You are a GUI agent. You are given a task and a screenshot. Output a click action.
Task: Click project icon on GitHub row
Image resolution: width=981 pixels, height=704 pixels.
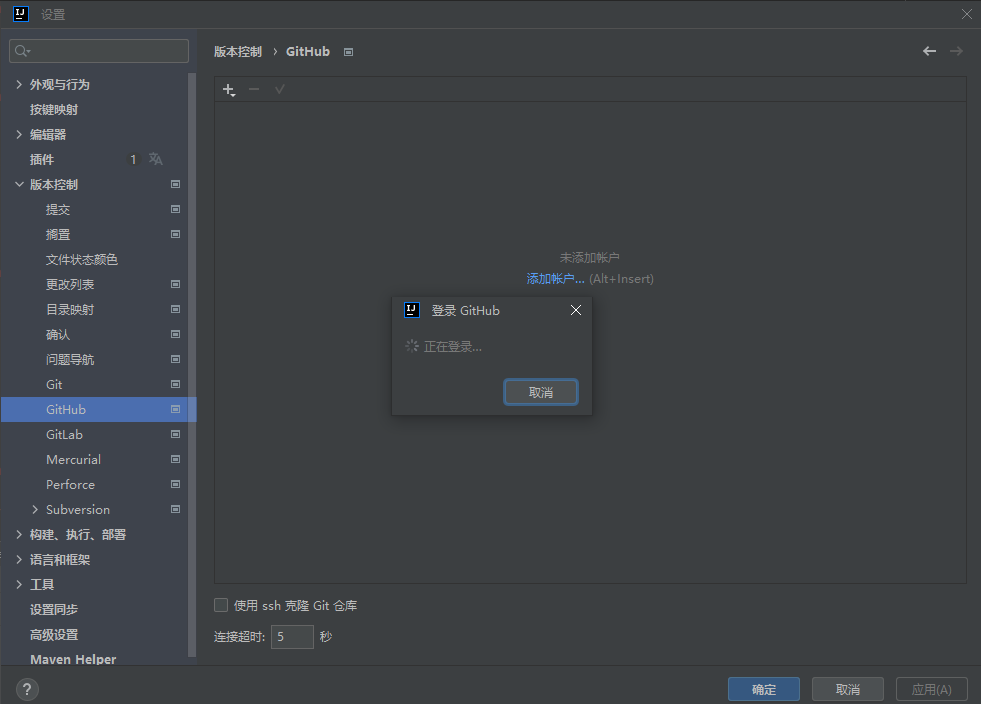(176, 410)
